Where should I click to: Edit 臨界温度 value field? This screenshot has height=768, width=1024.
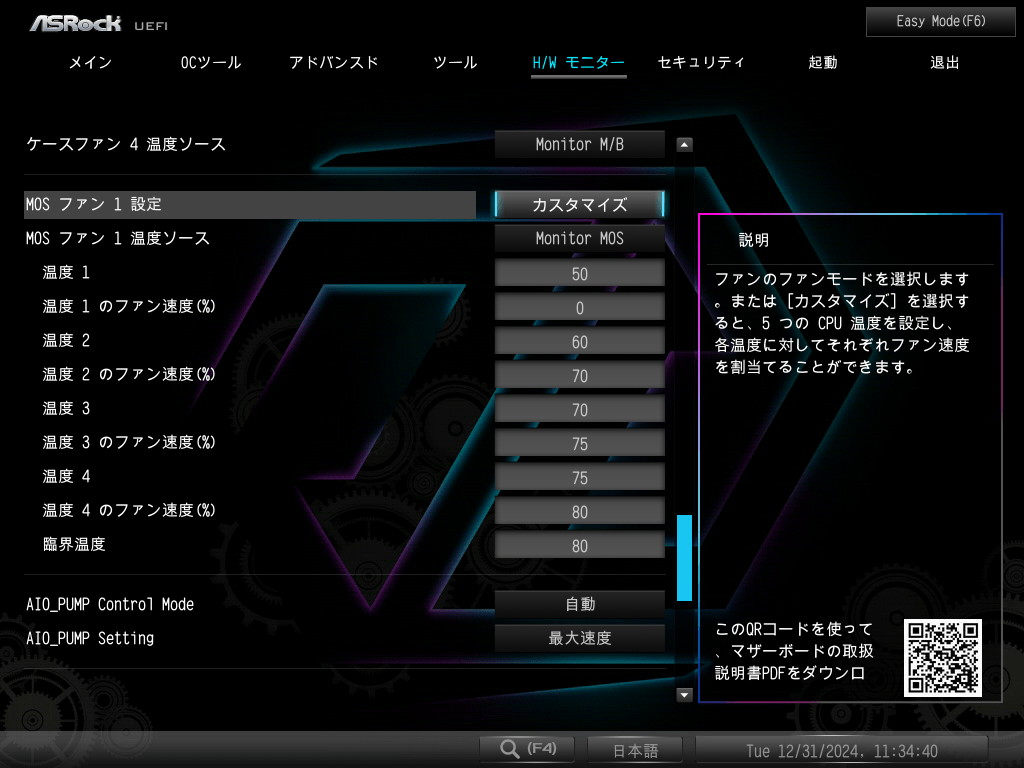click(x=579, y=545)
